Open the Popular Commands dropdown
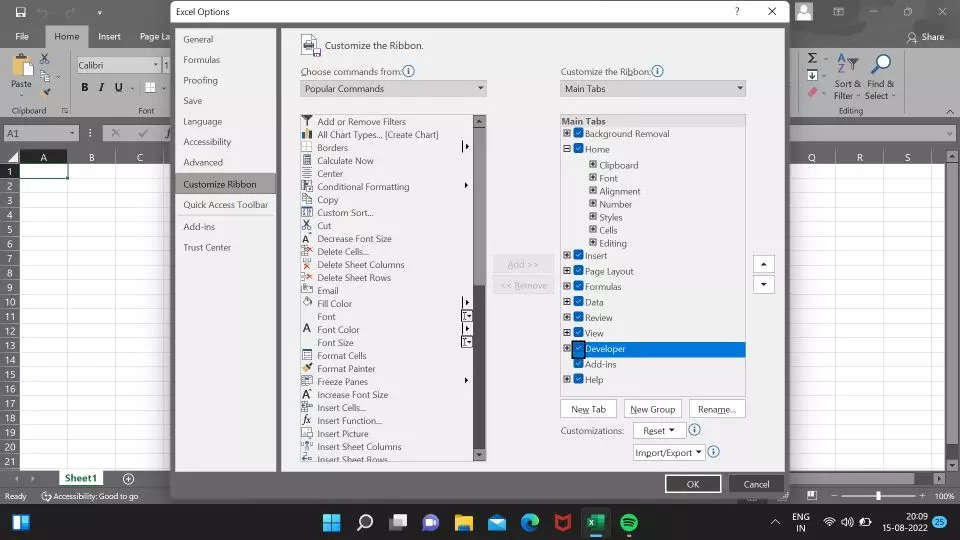The height and width of the screenshot is (540, 960). point(393,89)
